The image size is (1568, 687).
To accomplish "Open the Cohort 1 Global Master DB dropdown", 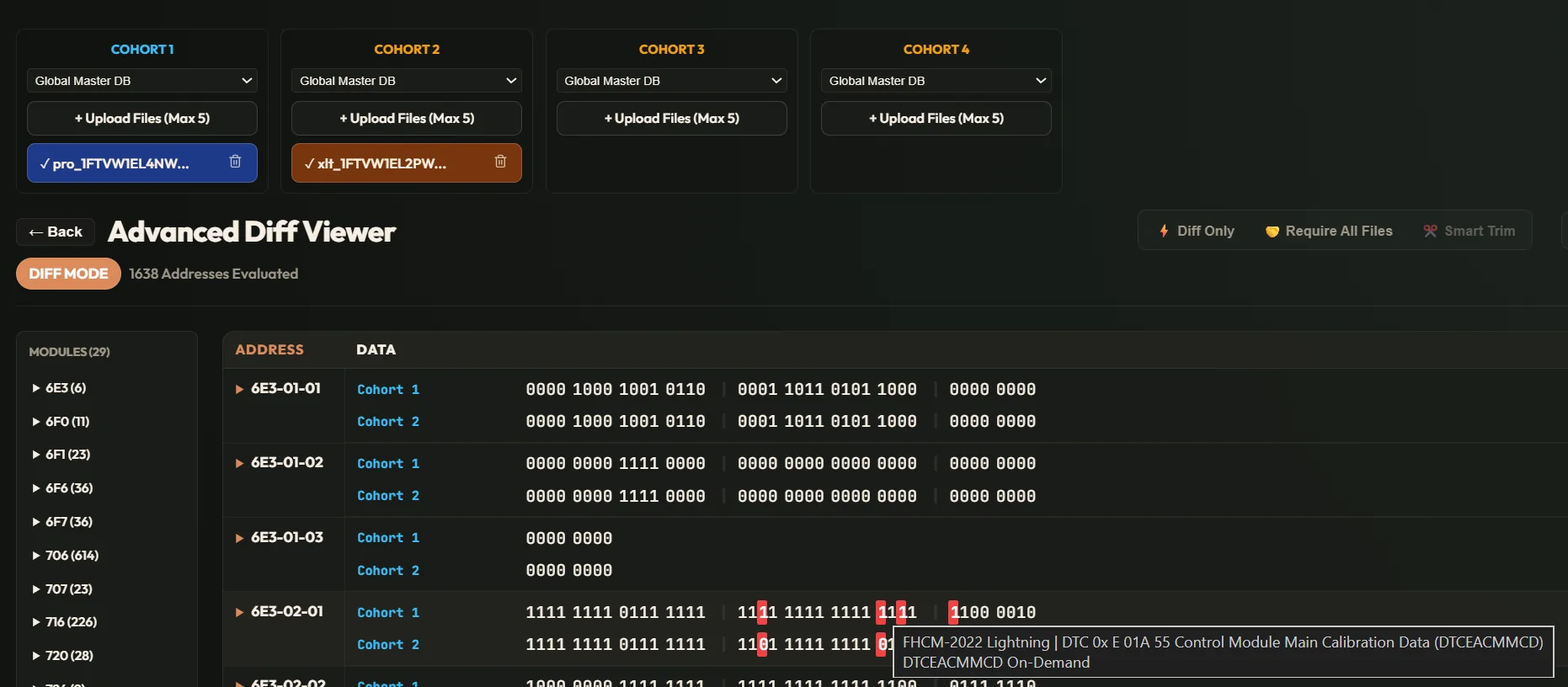I will [x=142, y=81].
